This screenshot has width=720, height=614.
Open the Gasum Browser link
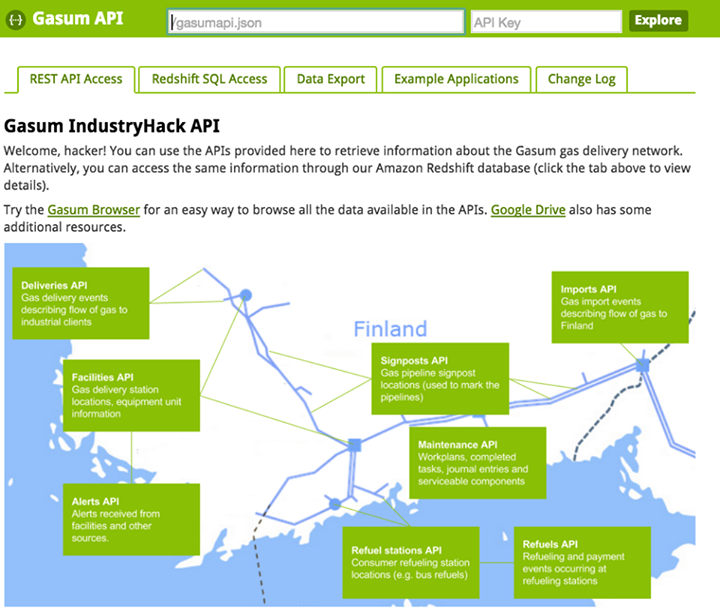coord(94,210)
